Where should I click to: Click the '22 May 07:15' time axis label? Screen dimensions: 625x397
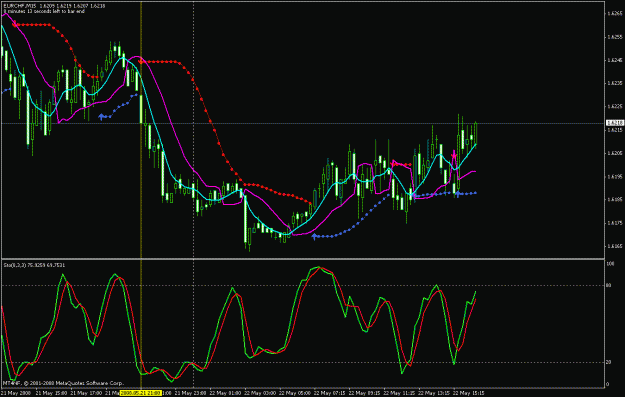click(x=330, y=393)
